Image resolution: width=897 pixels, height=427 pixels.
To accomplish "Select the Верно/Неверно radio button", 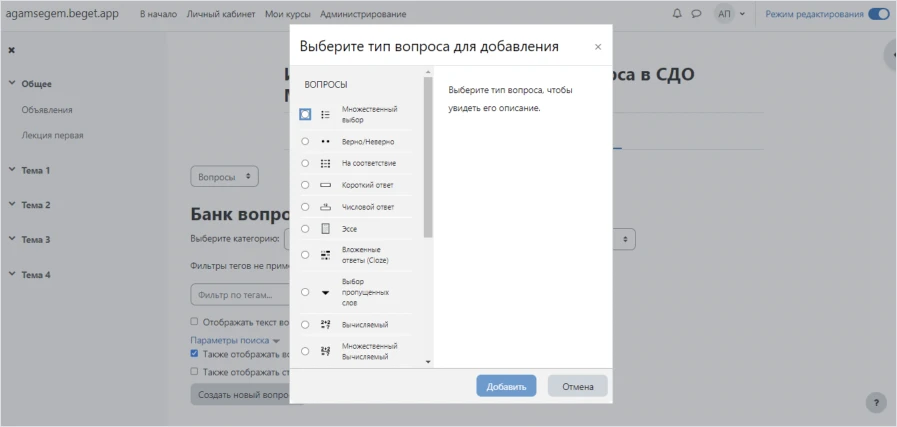I will point(305,141).
